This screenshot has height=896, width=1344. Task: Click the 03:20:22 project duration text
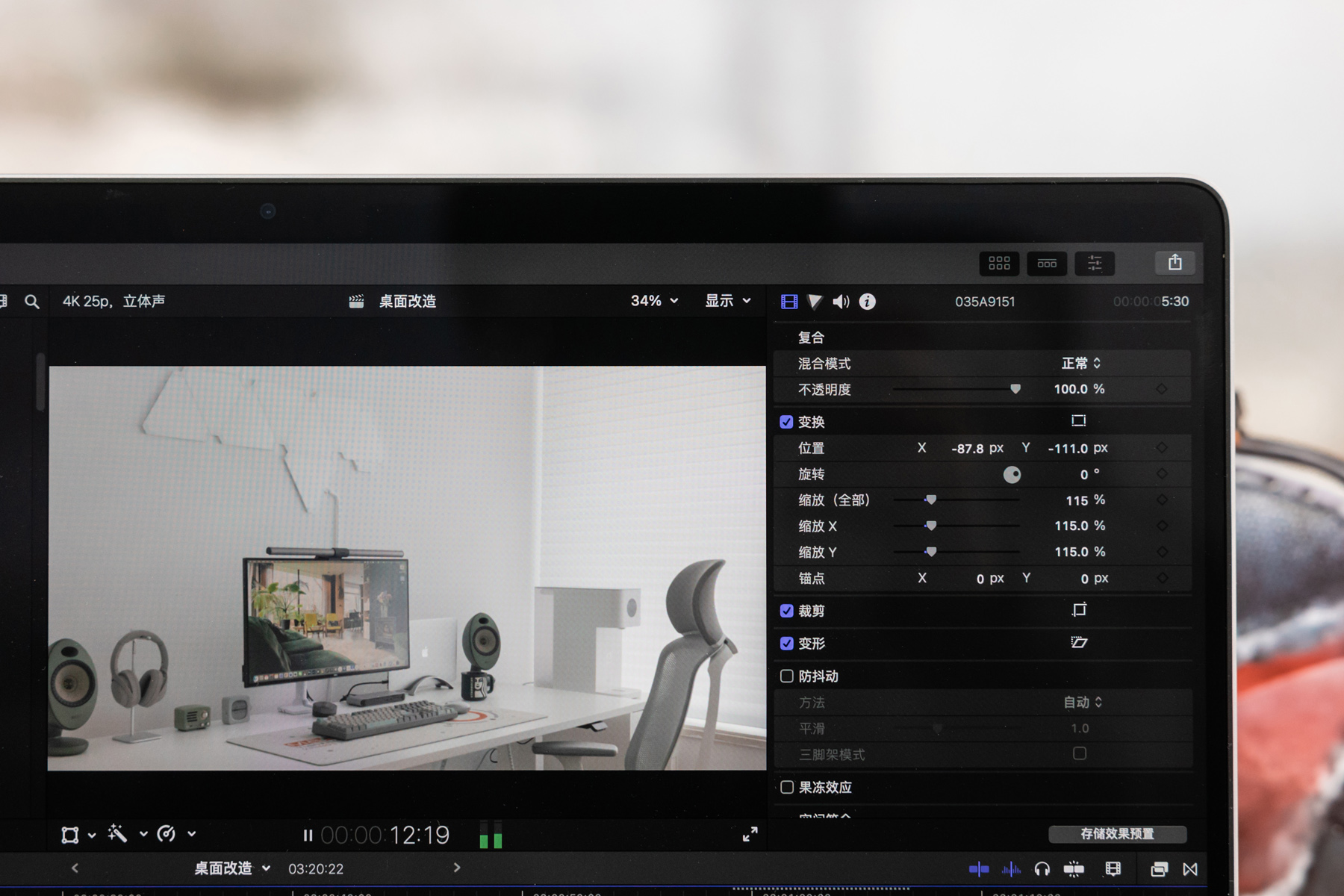(316, 869)
